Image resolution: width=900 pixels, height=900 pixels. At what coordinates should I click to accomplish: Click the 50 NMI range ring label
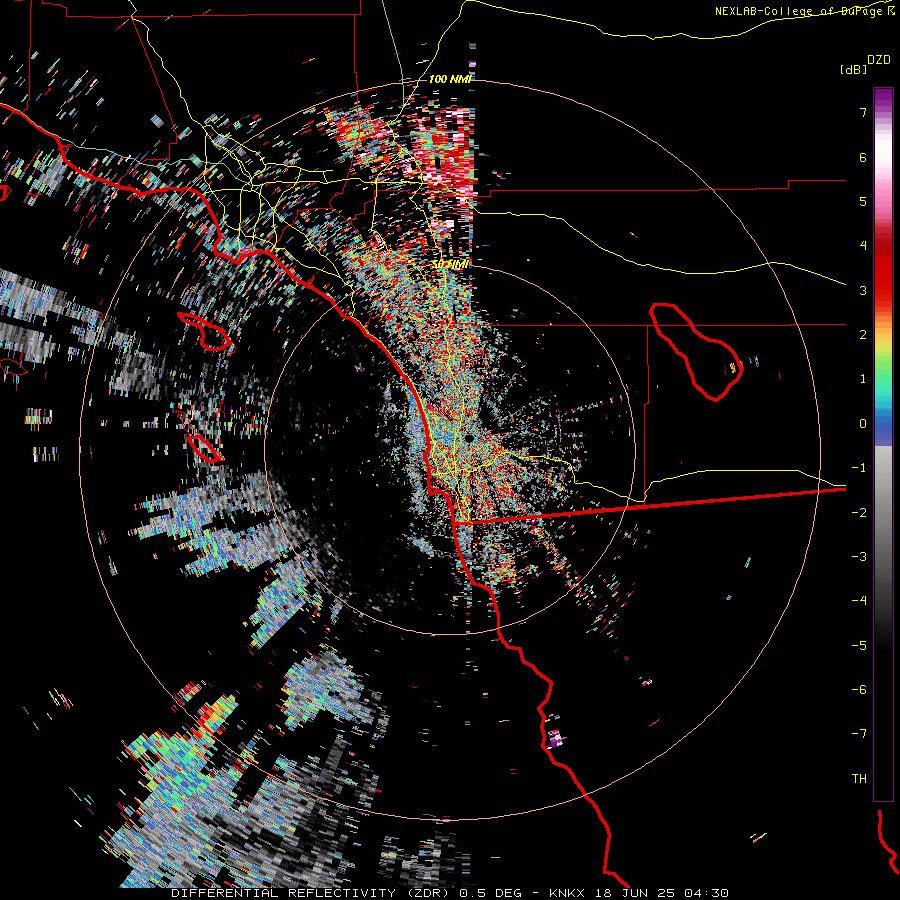tap(451, 265)
